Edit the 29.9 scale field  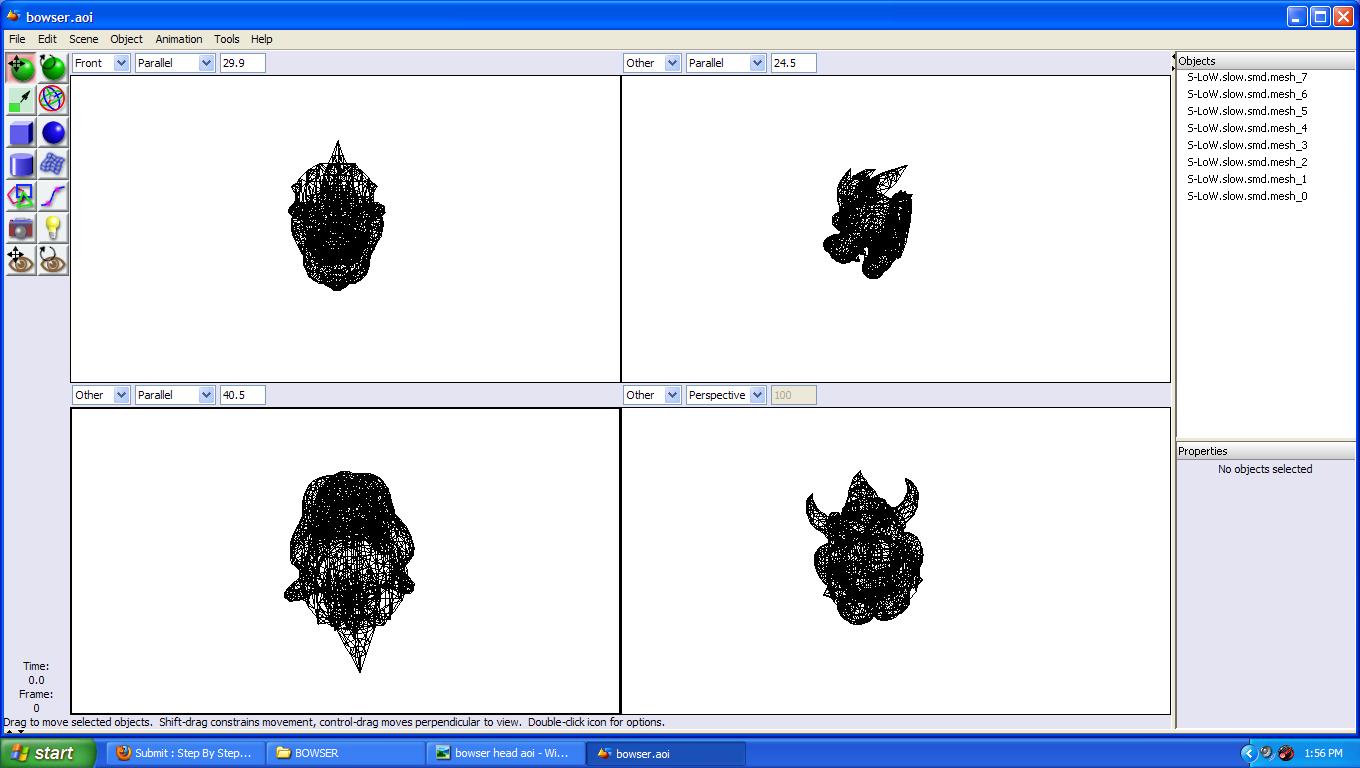(x=242, y=63)
